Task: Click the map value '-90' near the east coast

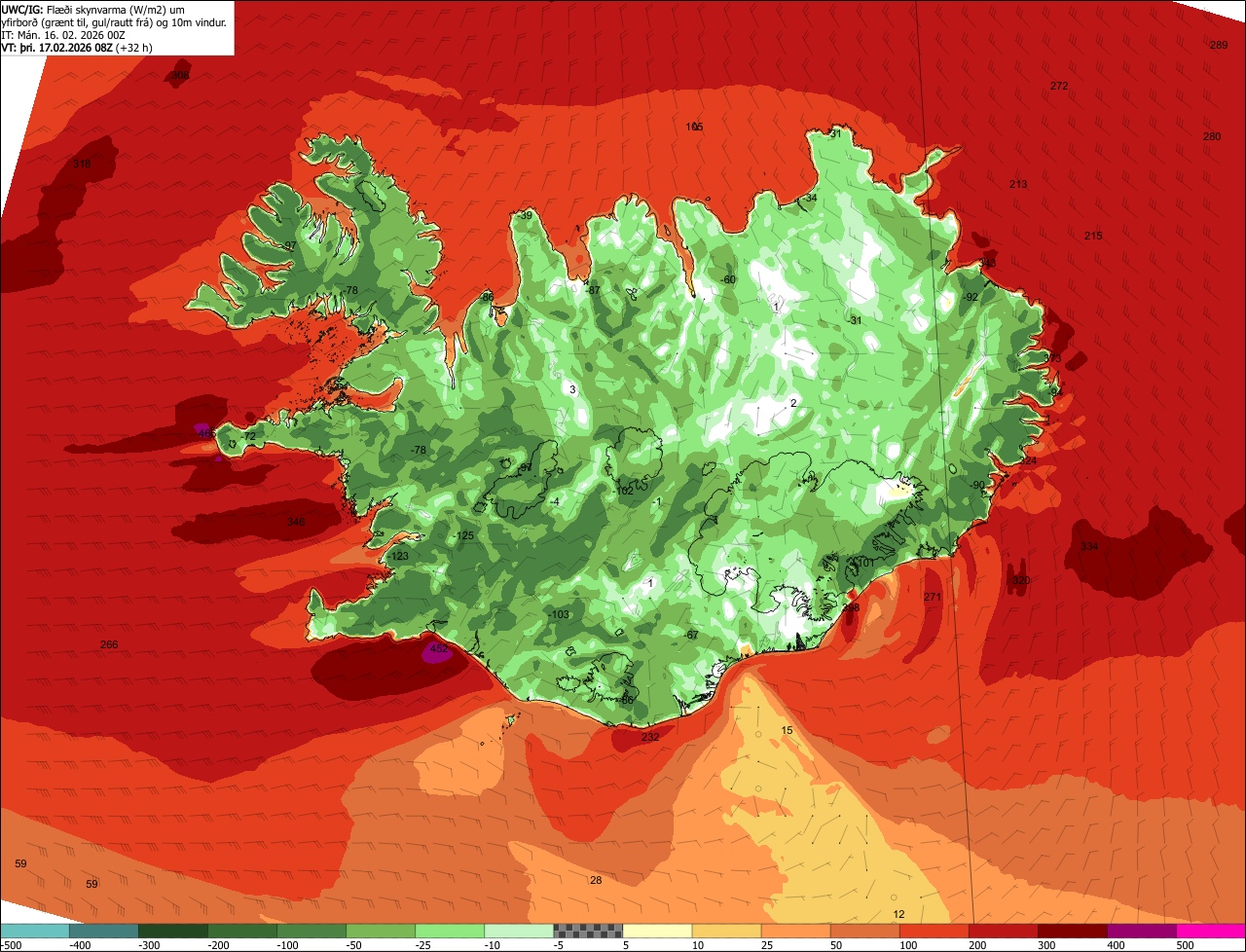Action: coord(978,485)
